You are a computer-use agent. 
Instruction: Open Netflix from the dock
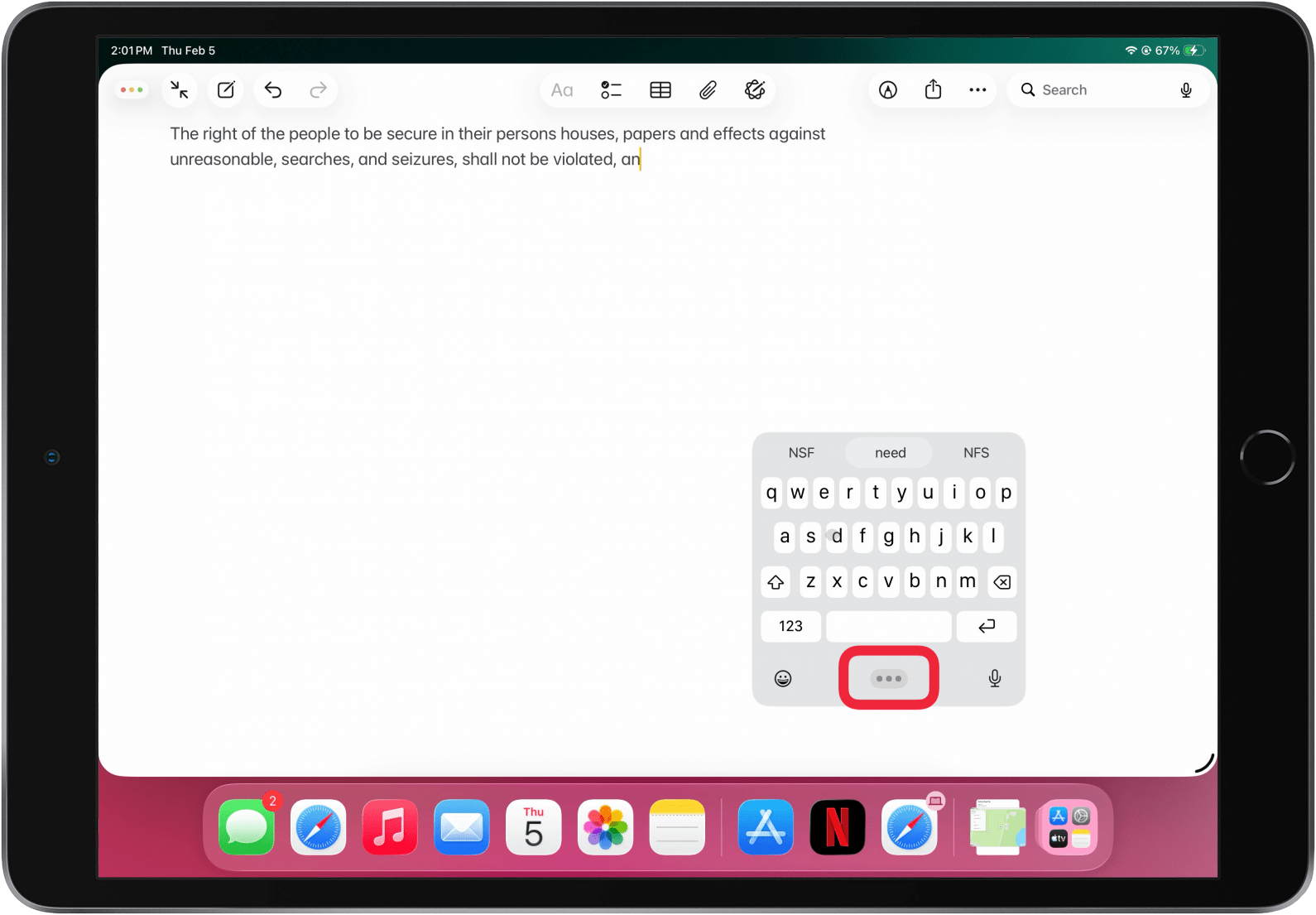(x=838, y=827)
